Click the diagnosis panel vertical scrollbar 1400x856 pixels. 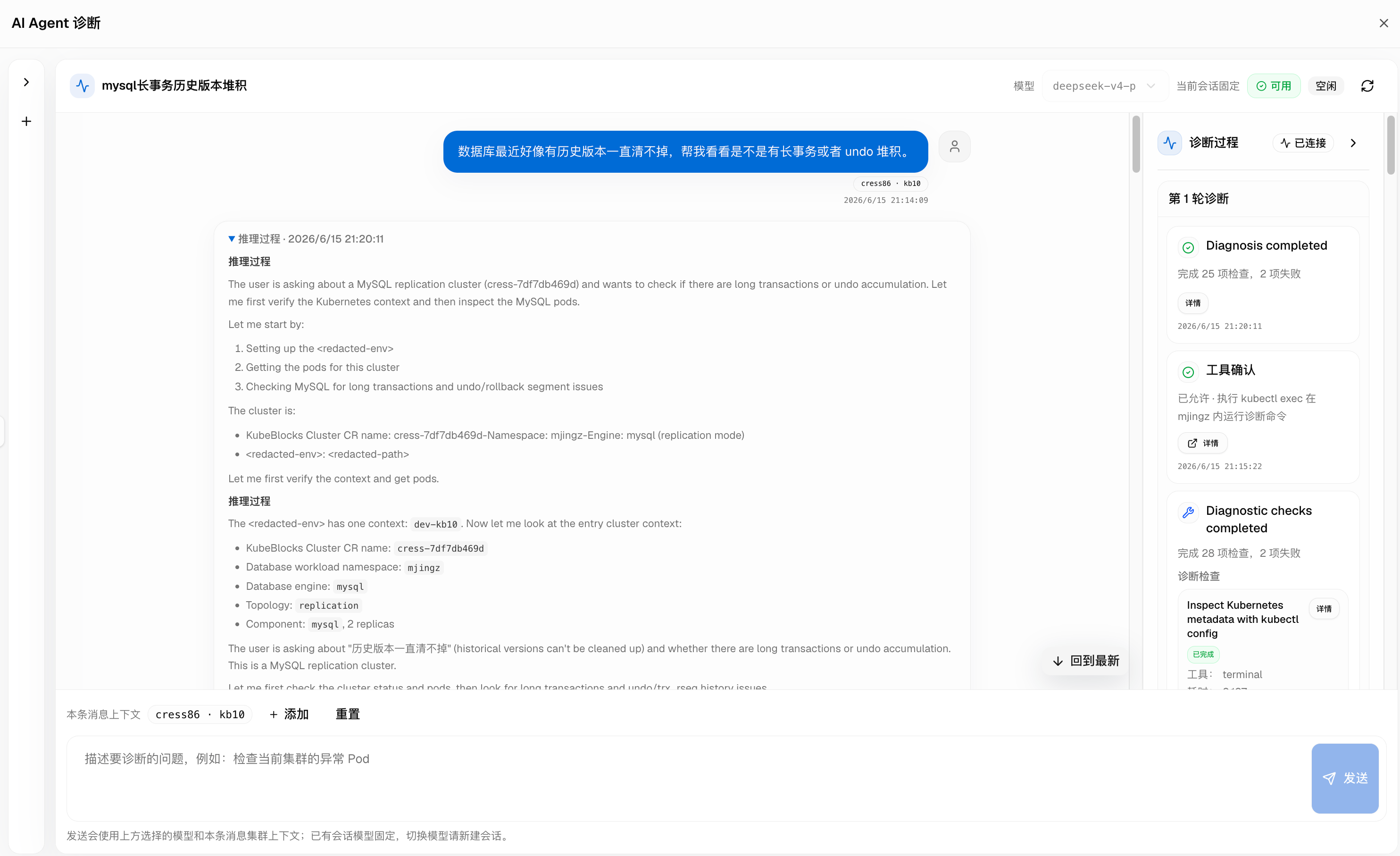point(1391,145)
